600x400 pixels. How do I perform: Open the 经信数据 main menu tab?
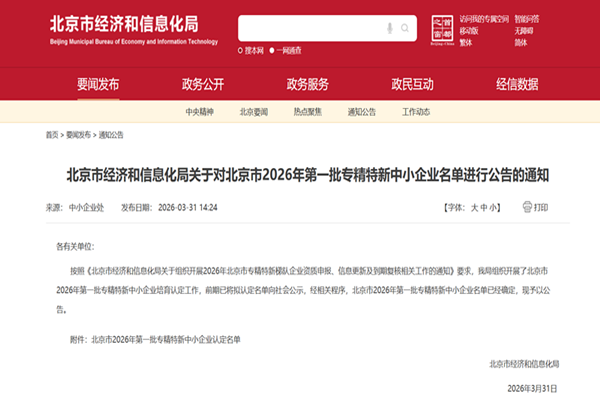517,84
